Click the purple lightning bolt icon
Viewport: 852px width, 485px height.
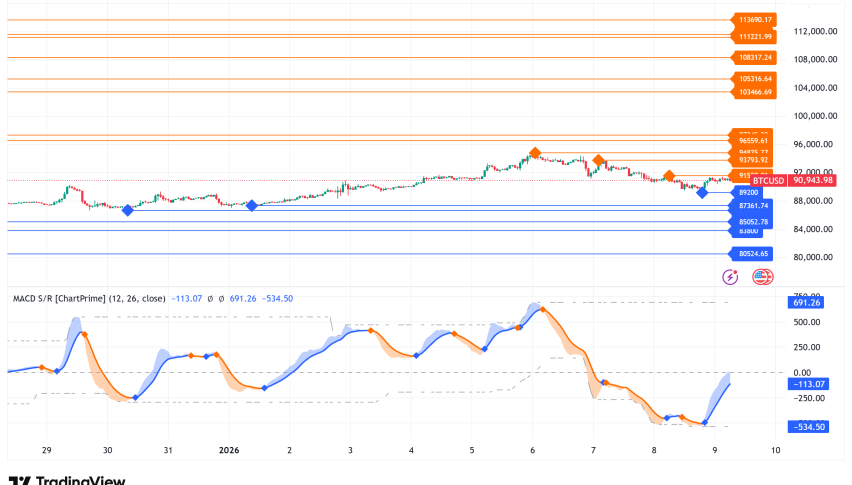(730, 276)
